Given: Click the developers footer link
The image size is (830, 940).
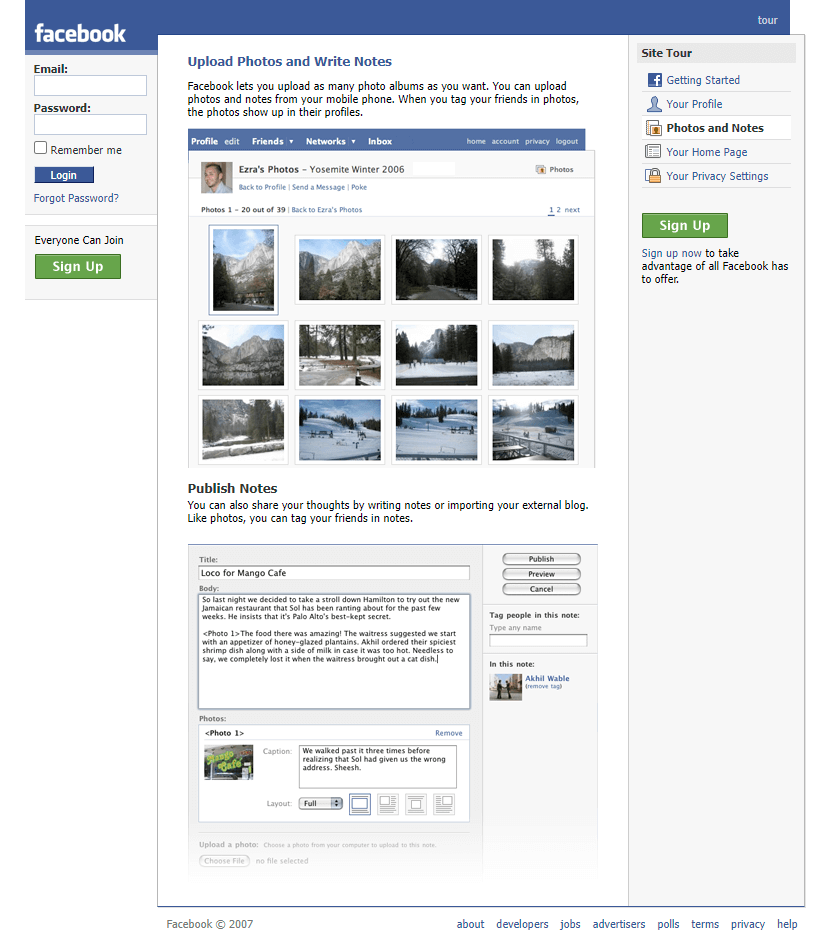Looking at the screenshot, I should pos(522,924).
